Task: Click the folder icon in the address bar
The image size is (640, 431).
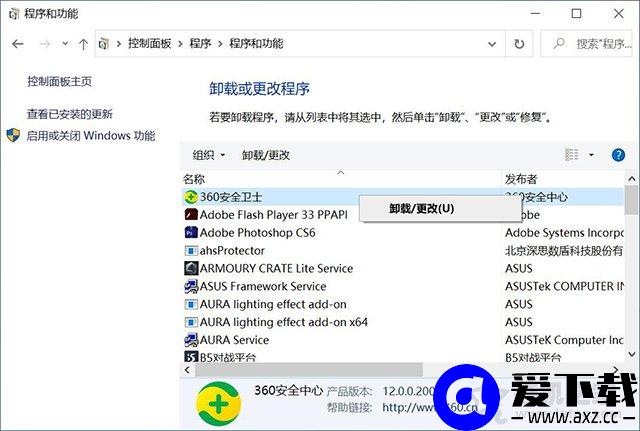Action: [x=104, y=43]
